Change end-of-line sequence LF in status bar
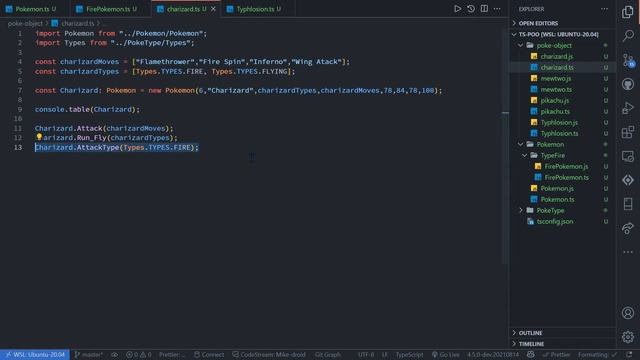Screen dimensions: 640x360 click(384, 355)
